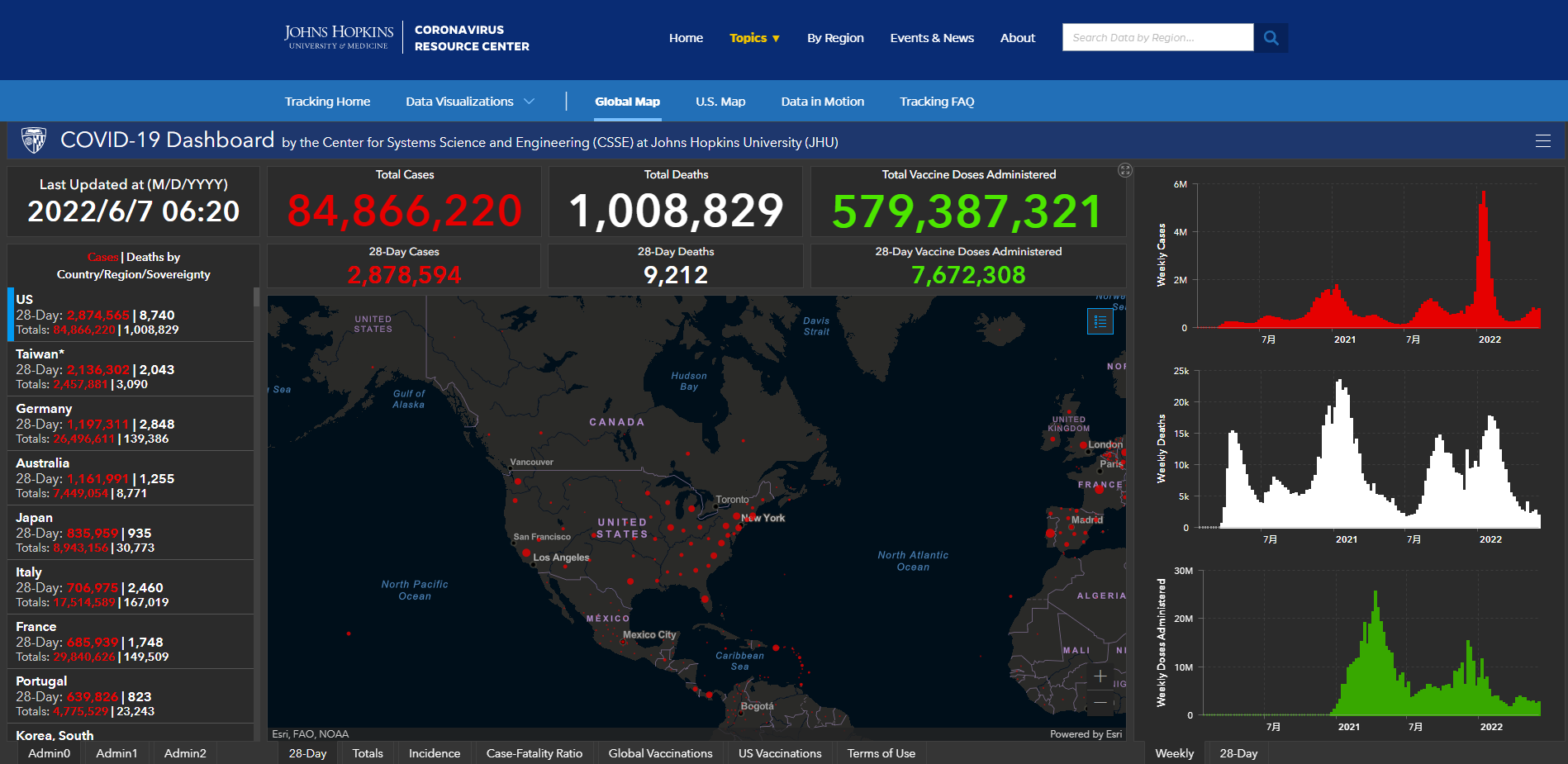Image resolution: width=1568 pixels, height=764 pixels.
Task: Switch map to Case-Fatality Ratio tab
Action: pos(534,753)
